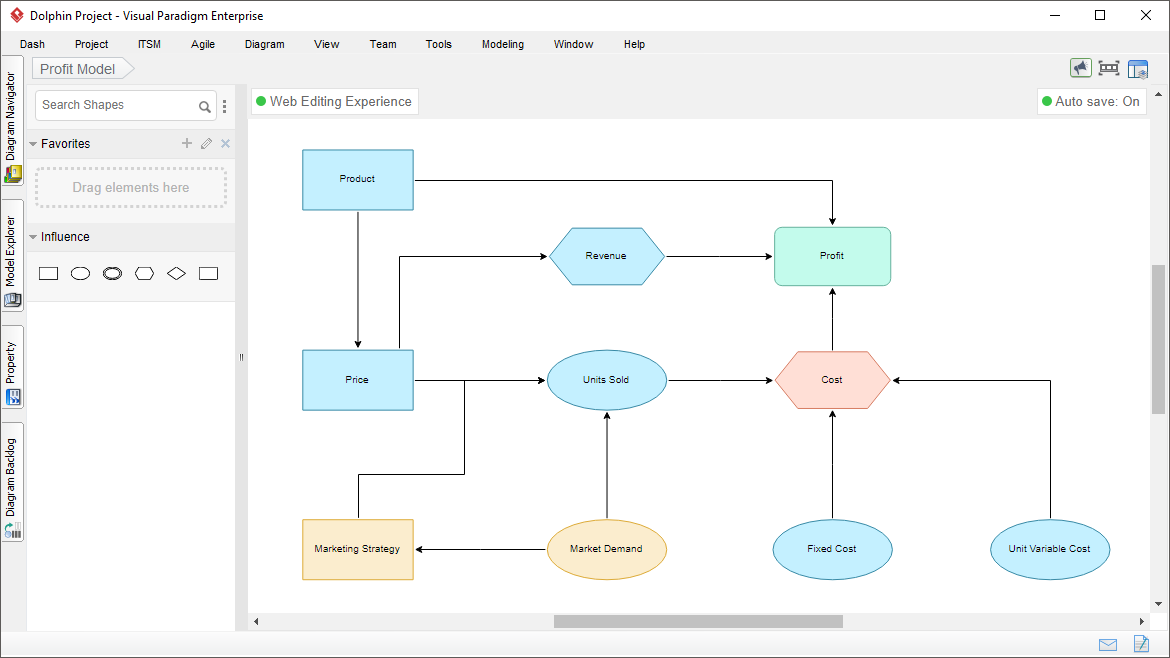1170x658 pixels.
Task: Select the Marketing Strategy node
Action: pos(357,549)
